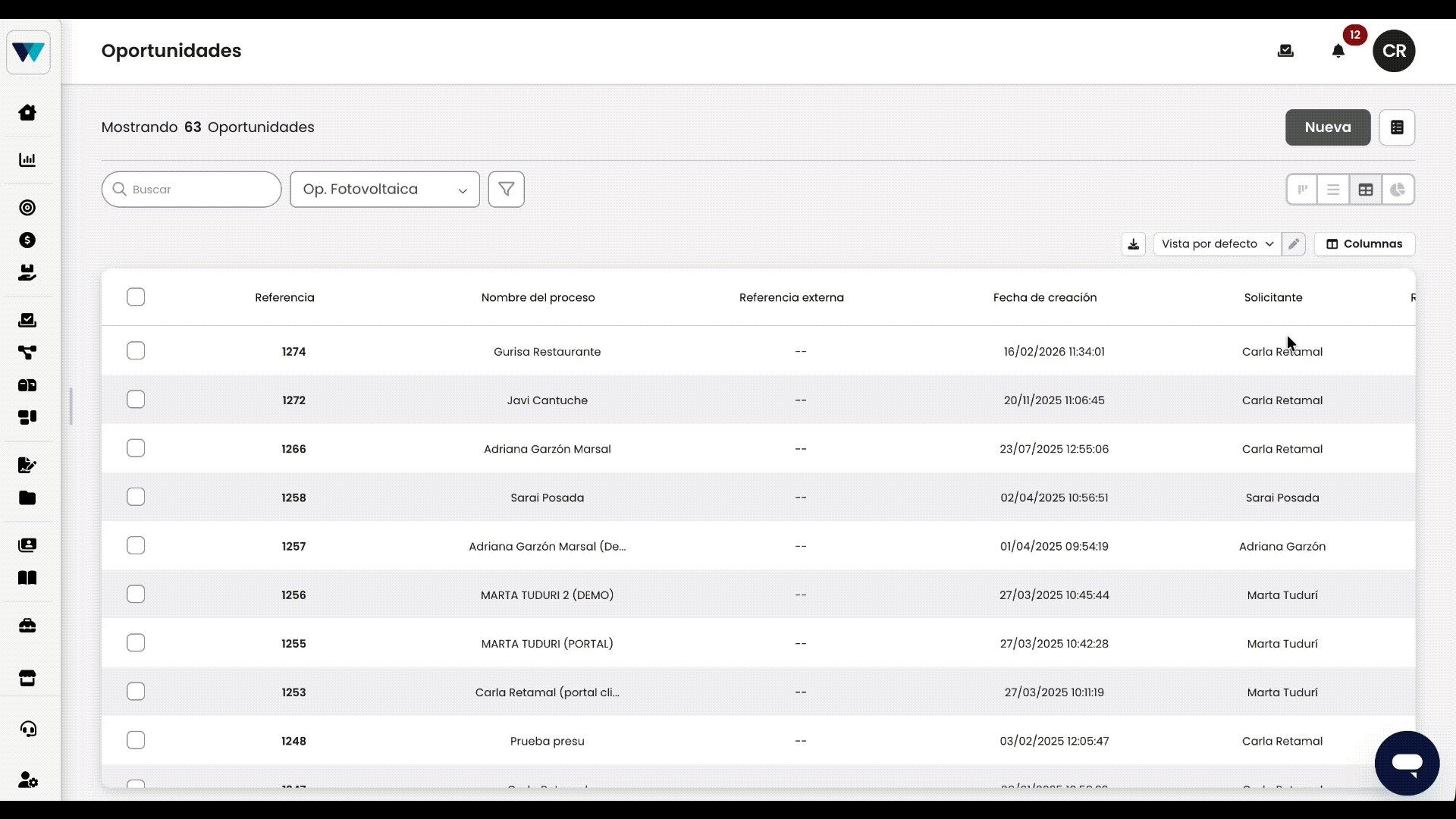This screenshot has width=1456, height=819.
Task: Check the row 1272 checkbox
Action: pyautogui.click(x=136, y=399)
